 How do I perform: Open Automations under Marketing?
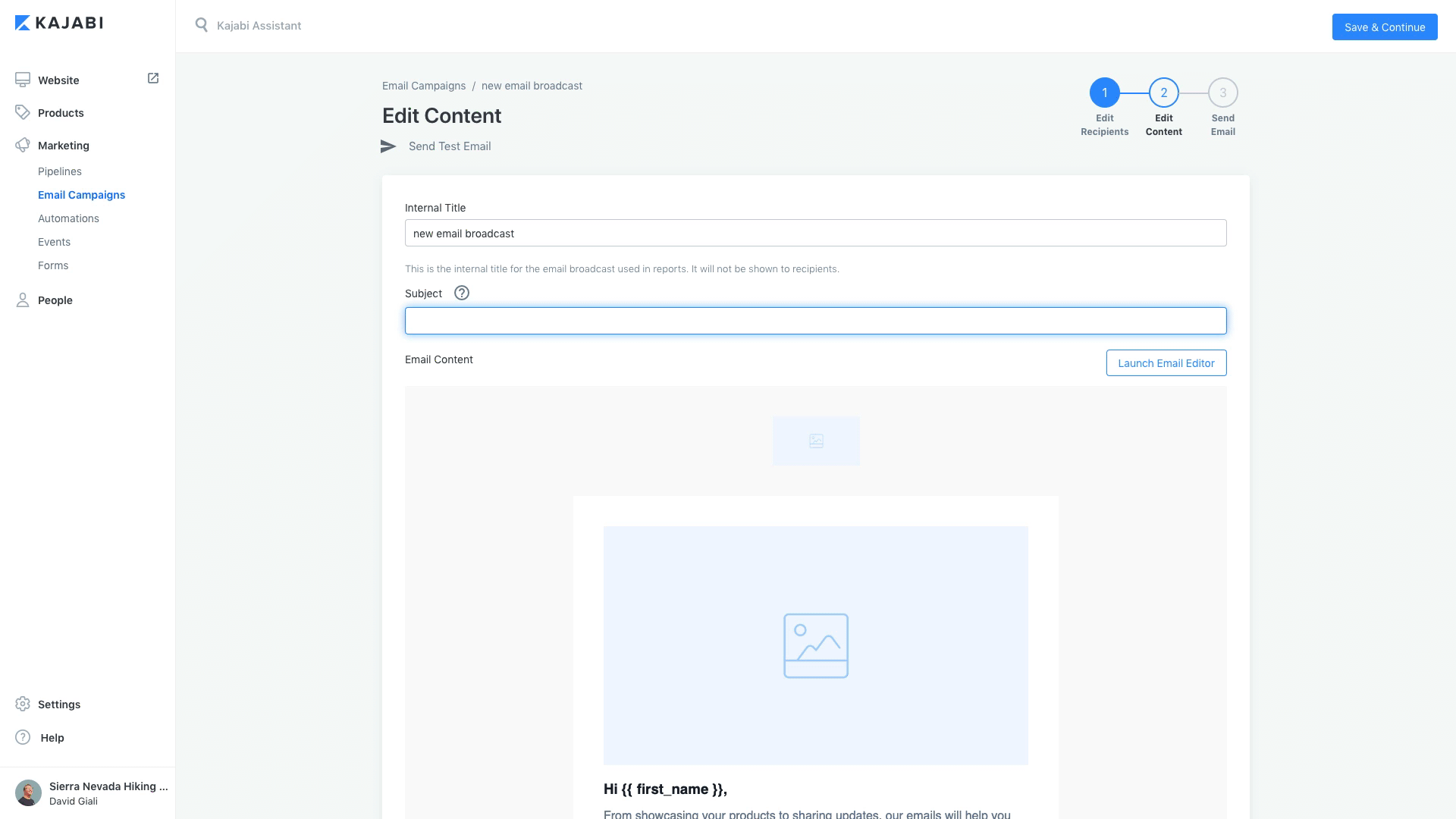click(x=68, y=218)
